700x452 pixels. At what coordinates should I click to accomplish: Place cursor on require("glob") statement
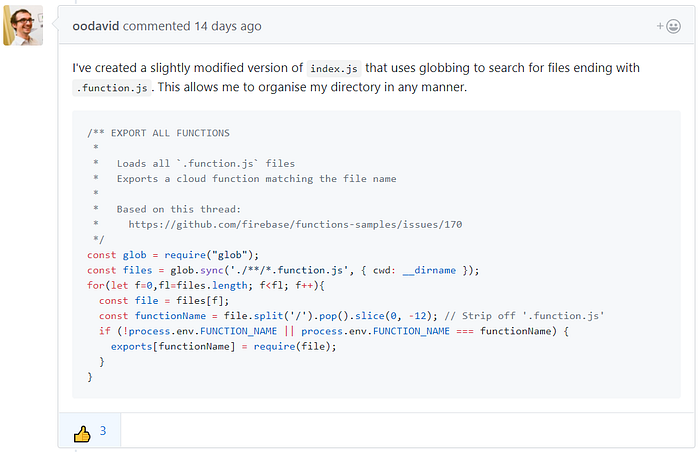point(211,255)
